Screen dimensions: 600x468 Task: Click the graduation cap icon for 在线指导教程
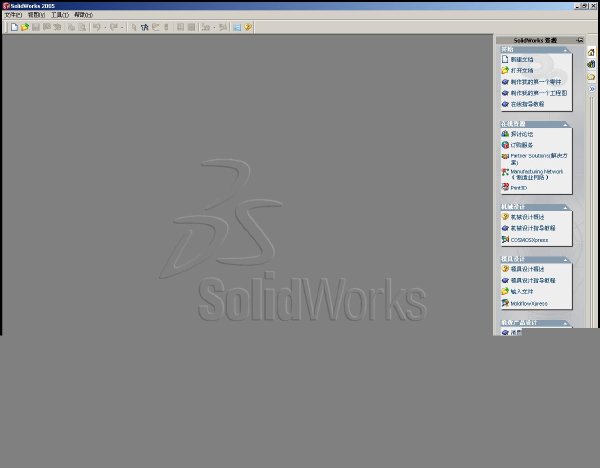click(x=505, y=104)
